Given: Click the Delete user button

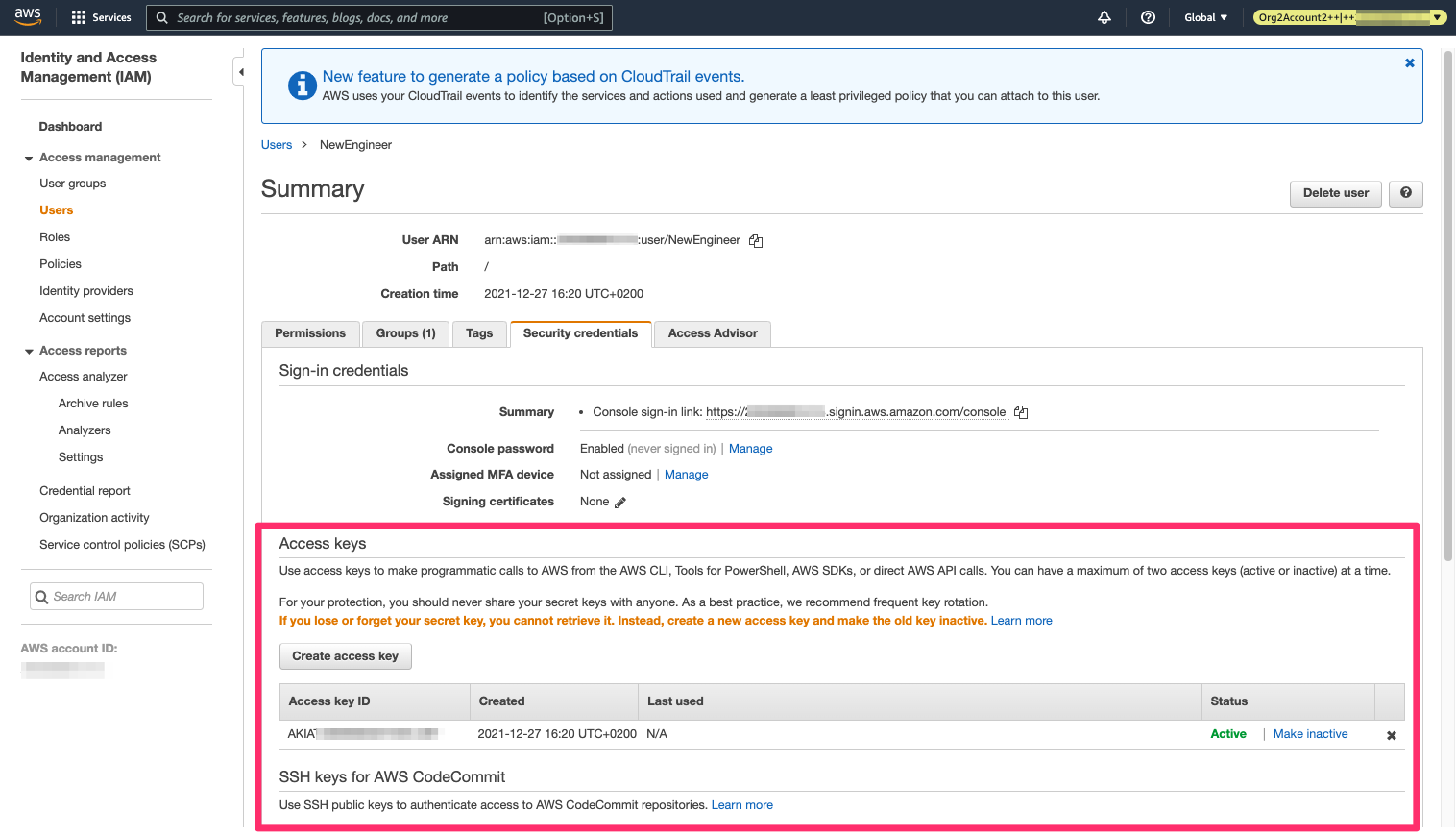Looking at the screenshot, I should click(1336, 193).
